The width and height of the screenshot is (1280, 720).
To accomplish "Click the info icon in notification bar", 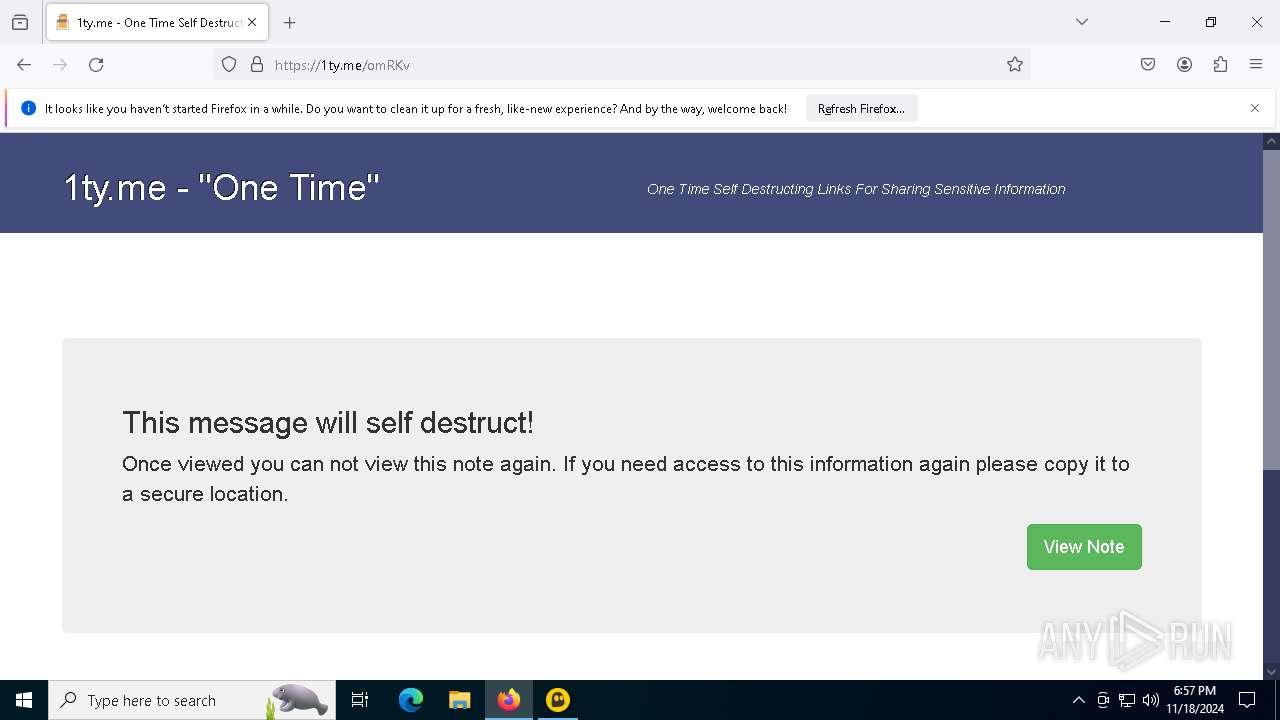I will pos(28,108).
